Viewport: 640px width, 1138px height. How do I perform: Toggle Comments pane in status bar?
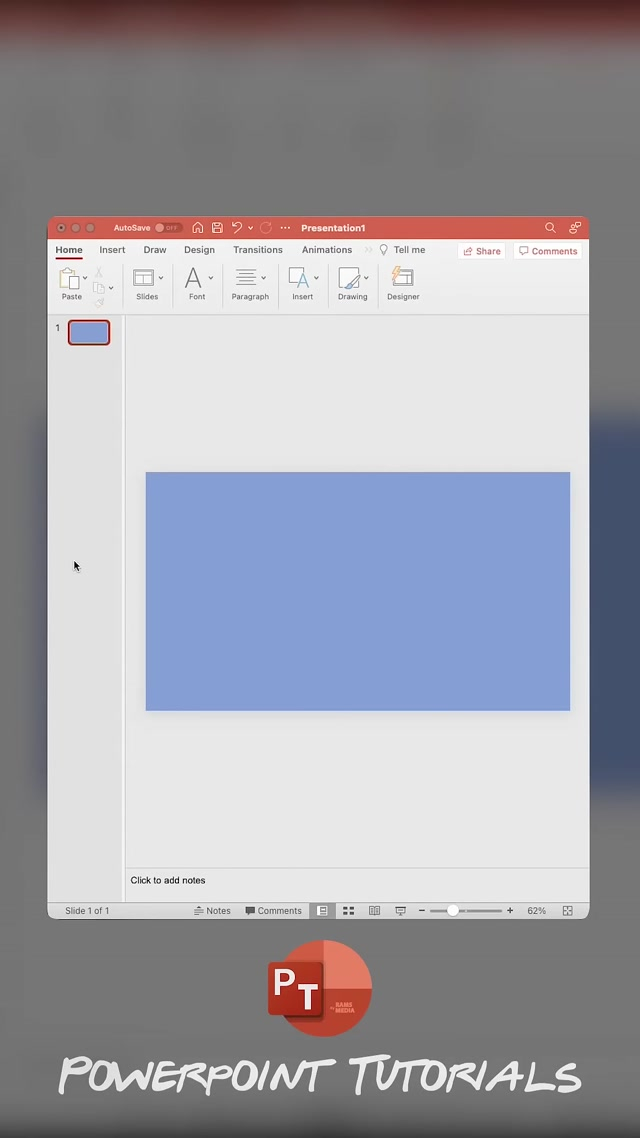pos(273,911)
